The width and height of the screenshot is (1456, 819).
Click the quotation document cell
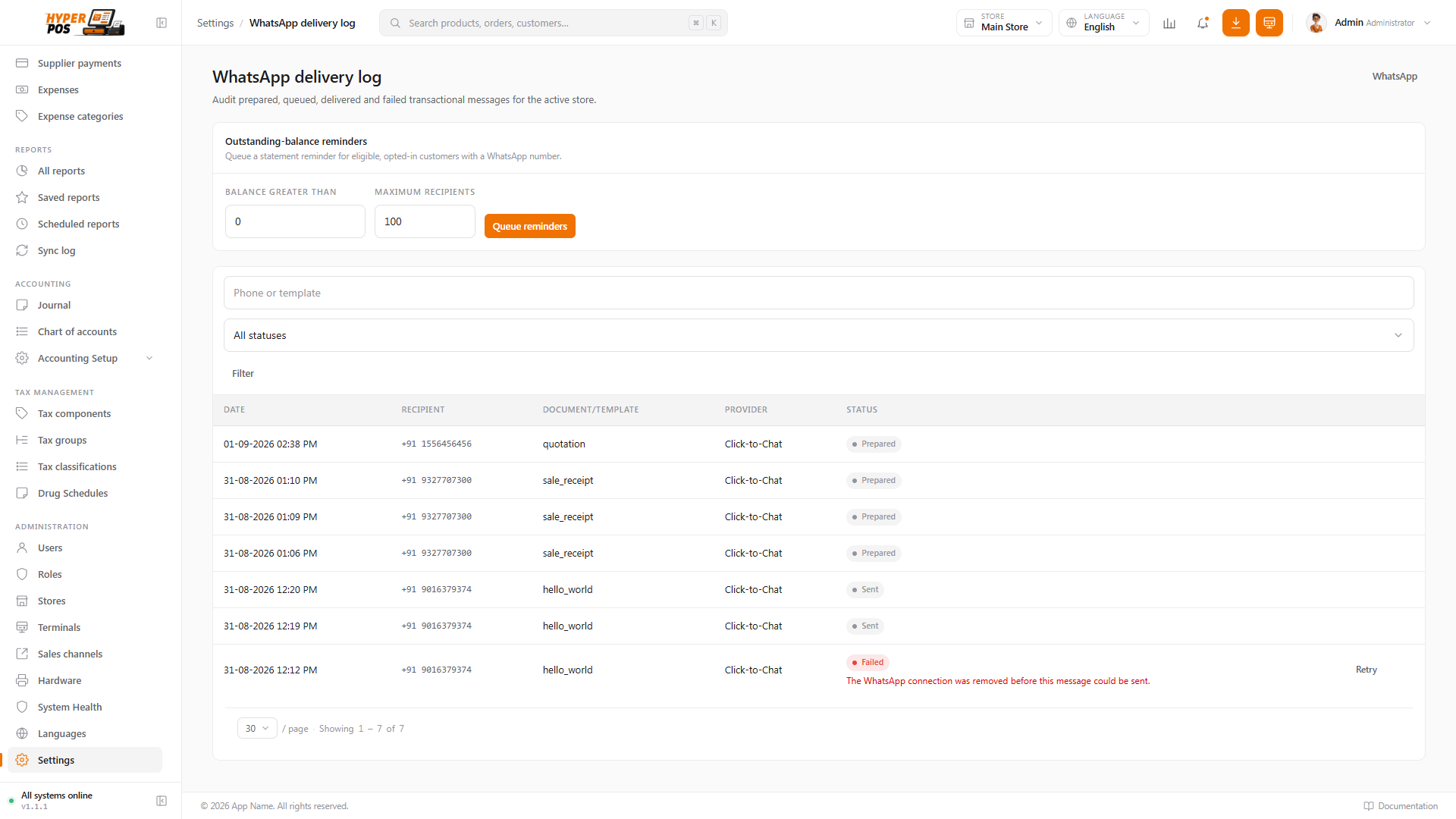564,444
